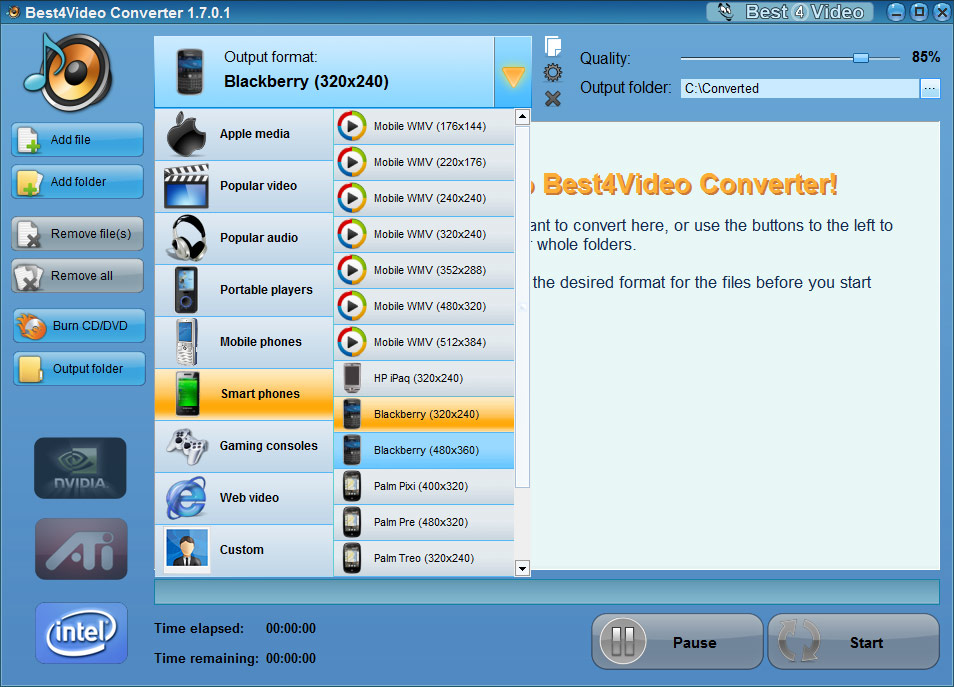Select Palm Treo (320x240) format

coord(424,558)
